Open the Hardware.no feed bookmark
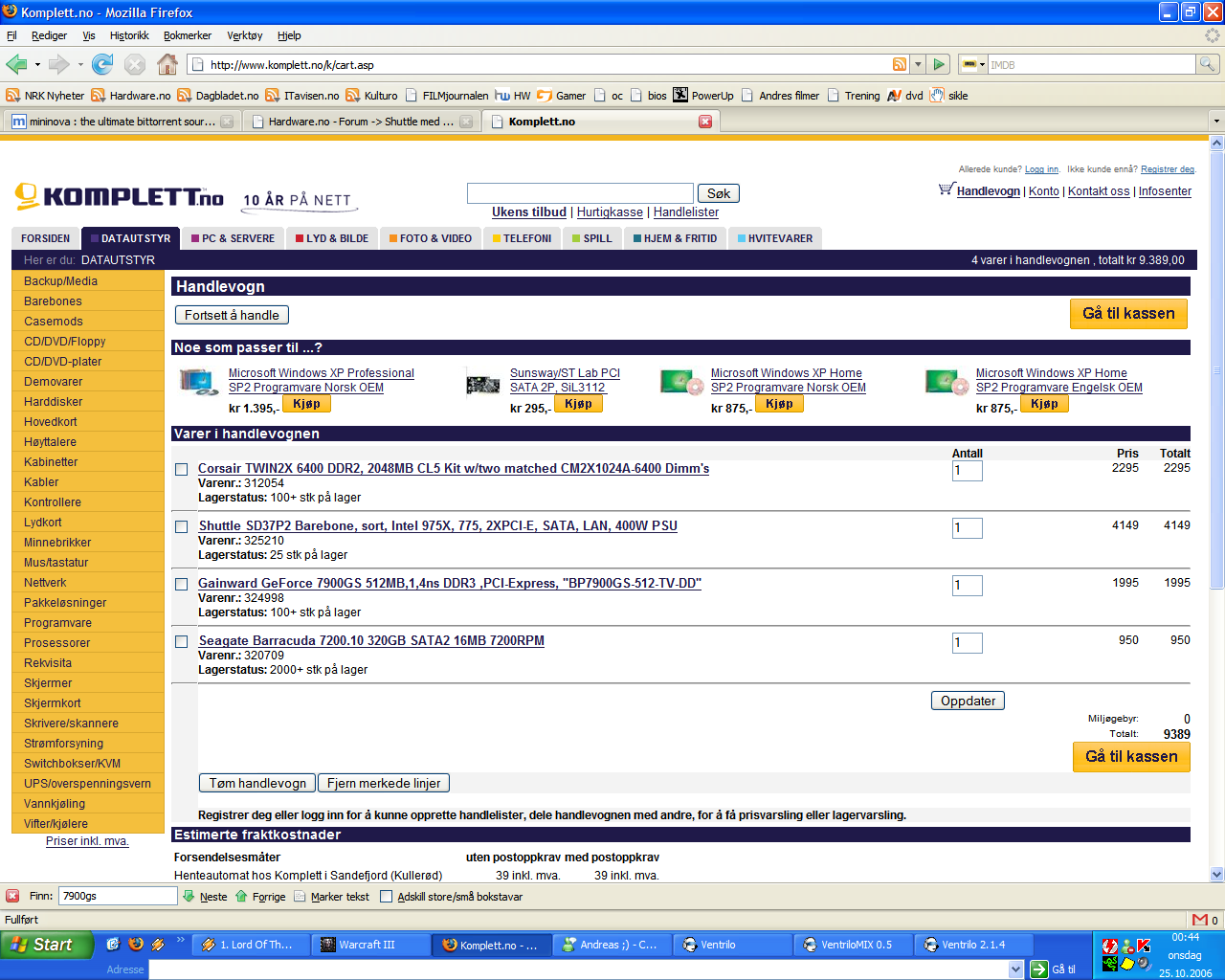This screenshot has width=1225, height=980. pos(130,95)
